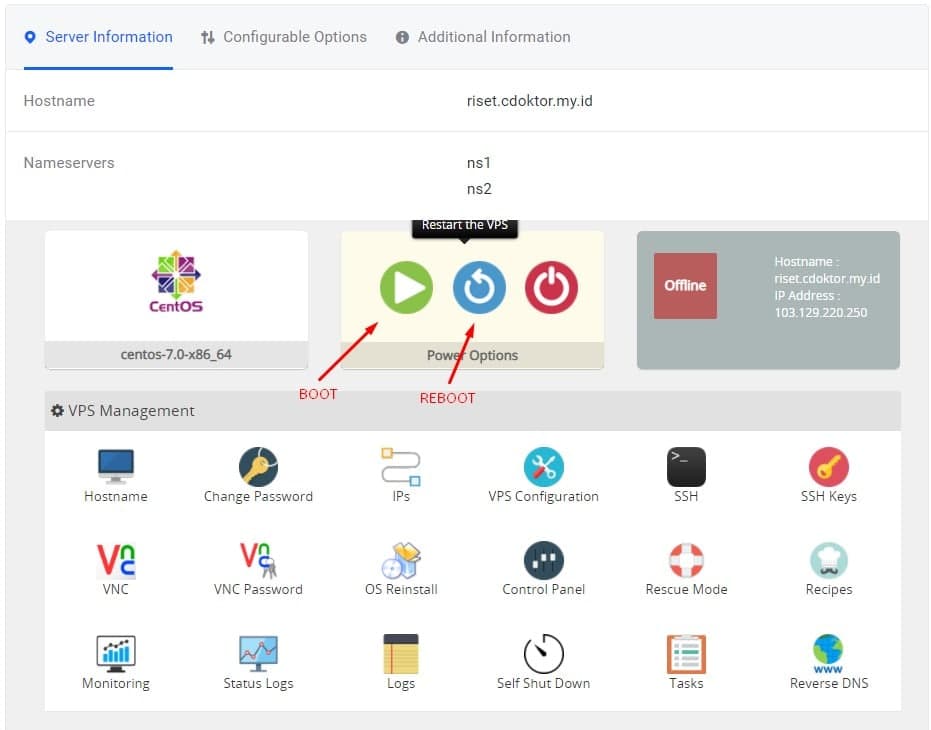Open the Monitoring graphs

116,654
